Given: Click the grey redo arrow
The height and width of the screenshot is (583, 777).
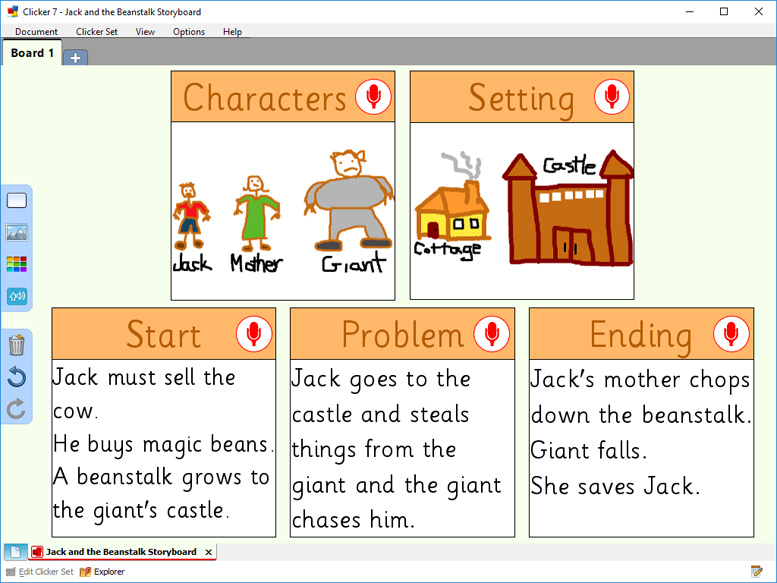Looking at the screenshot, I should pos(17,408).
